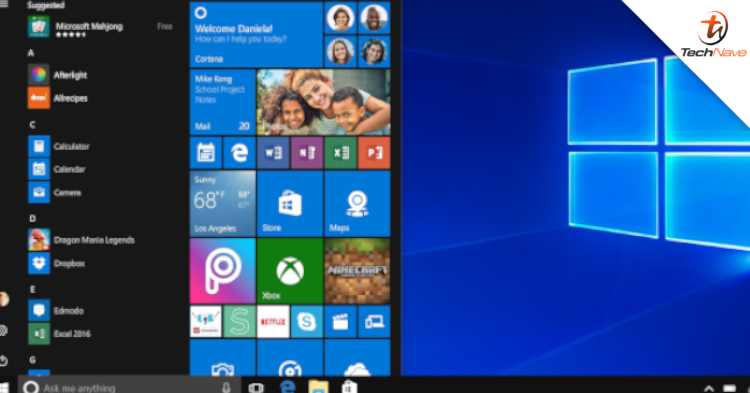Launch Word from its tile

(x=273, y=153)
